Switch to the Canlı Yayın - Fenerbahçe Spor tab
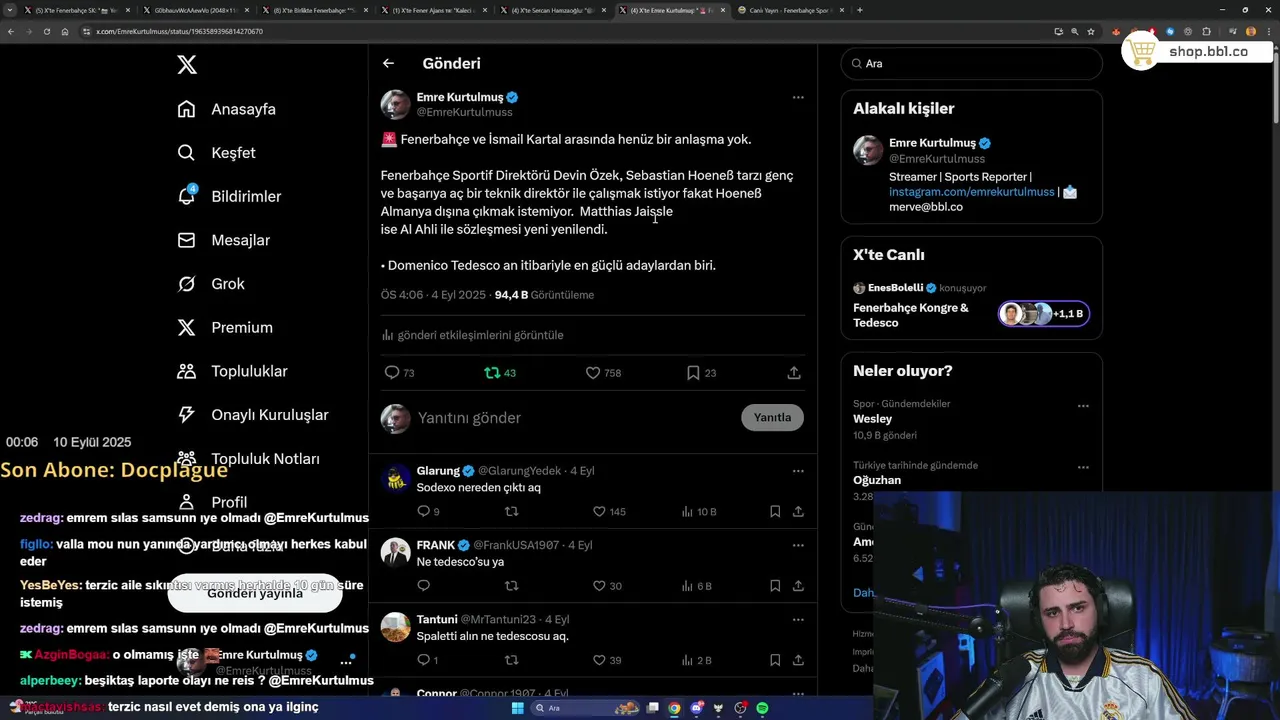This screenshot has width=1280, height=720. (x=790, y=10)
